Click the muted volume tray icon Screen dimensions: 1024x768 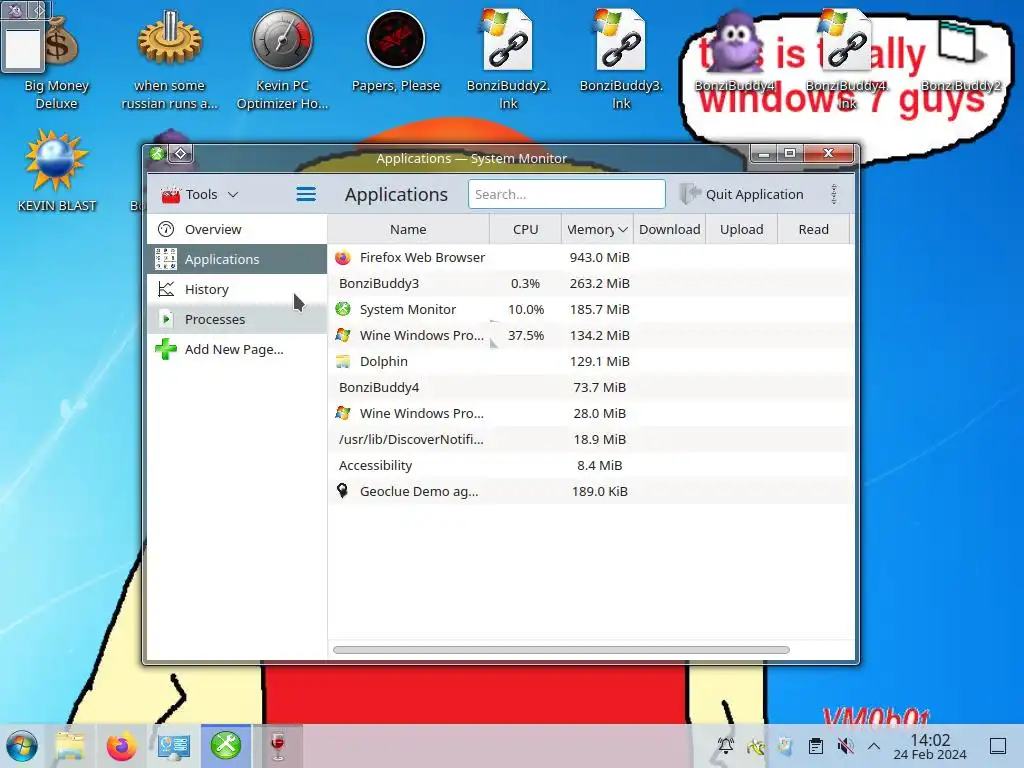tap(845, 746)
